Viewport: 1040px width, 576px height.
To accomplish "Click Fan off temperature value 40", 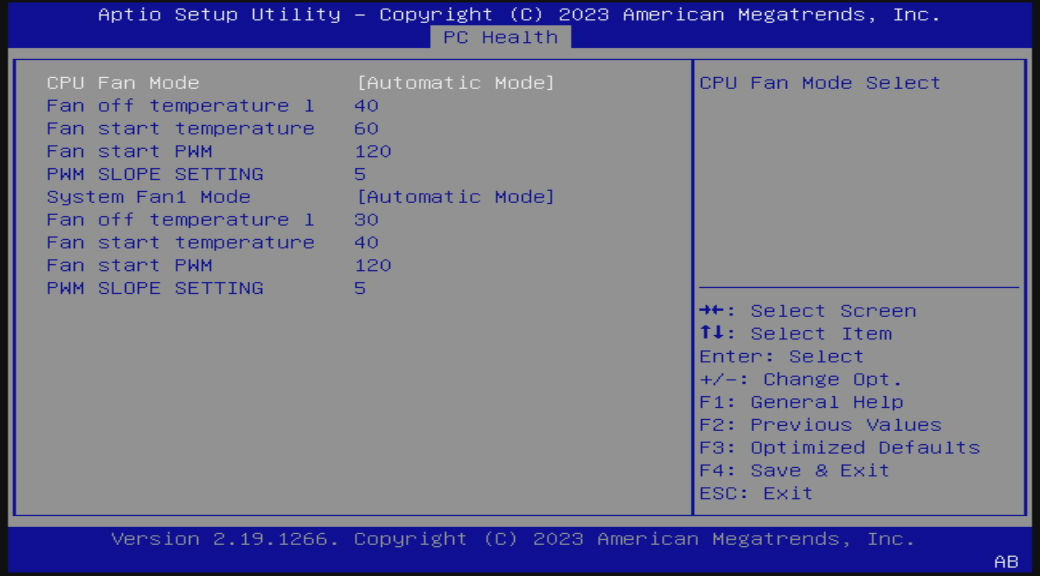I will point(366,106).
